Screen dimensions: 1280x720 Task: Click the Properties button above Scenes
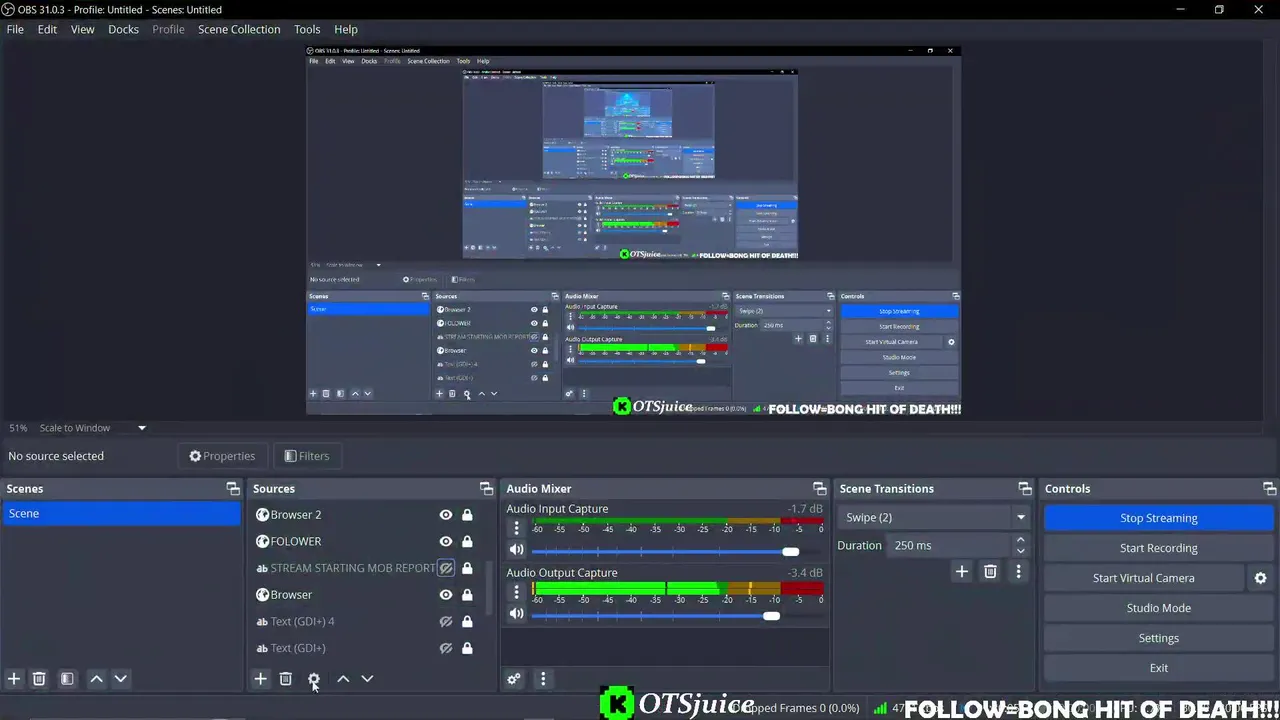pos(222,456)
